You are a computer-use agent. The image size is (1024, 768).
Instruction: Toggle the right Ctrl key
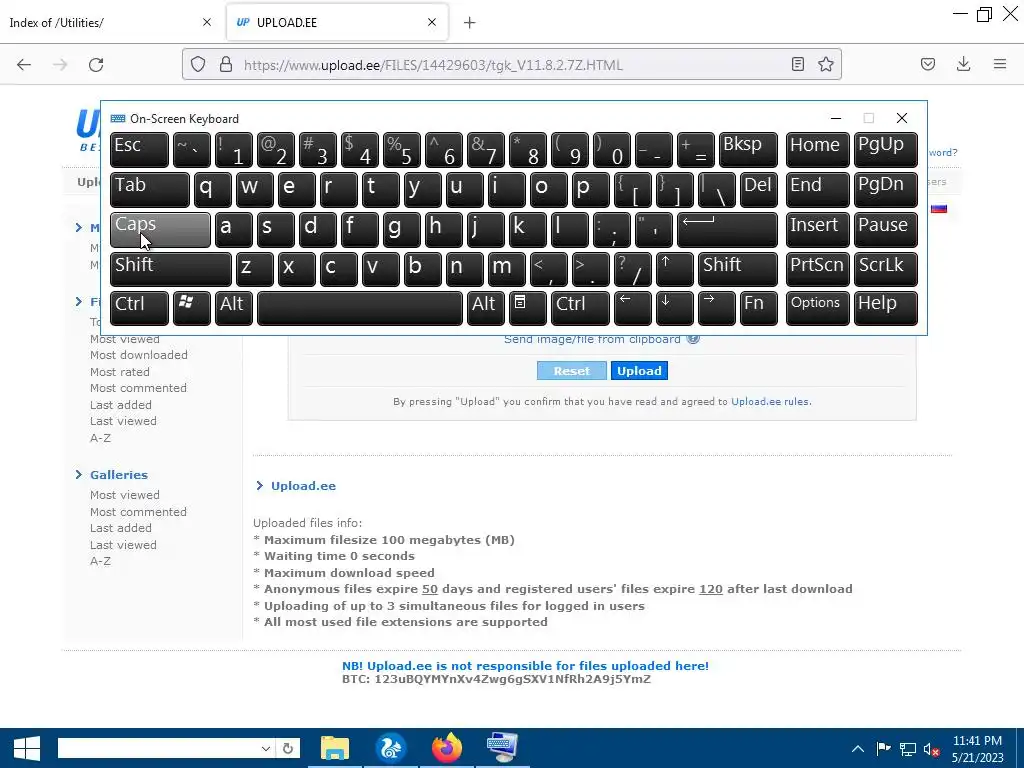click(x=580, y=308)
